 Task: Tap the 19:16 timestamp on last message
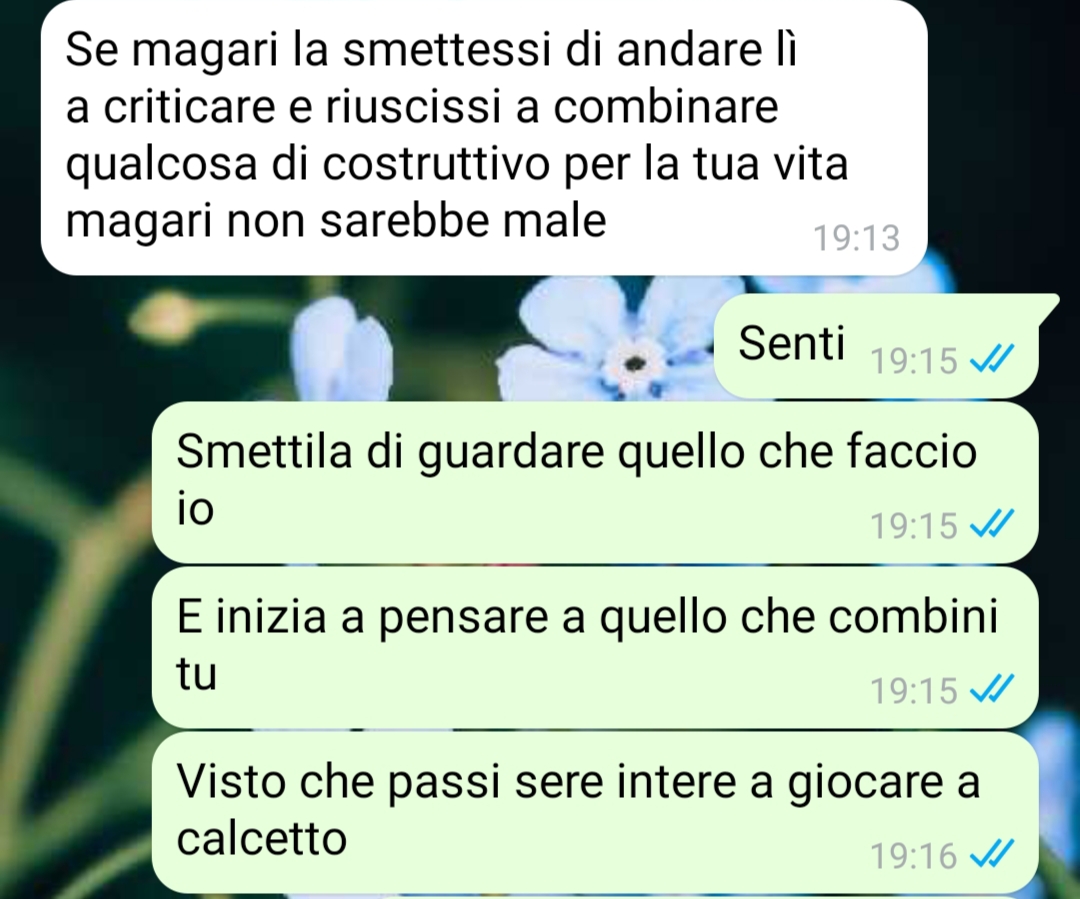tap(914, 856)
